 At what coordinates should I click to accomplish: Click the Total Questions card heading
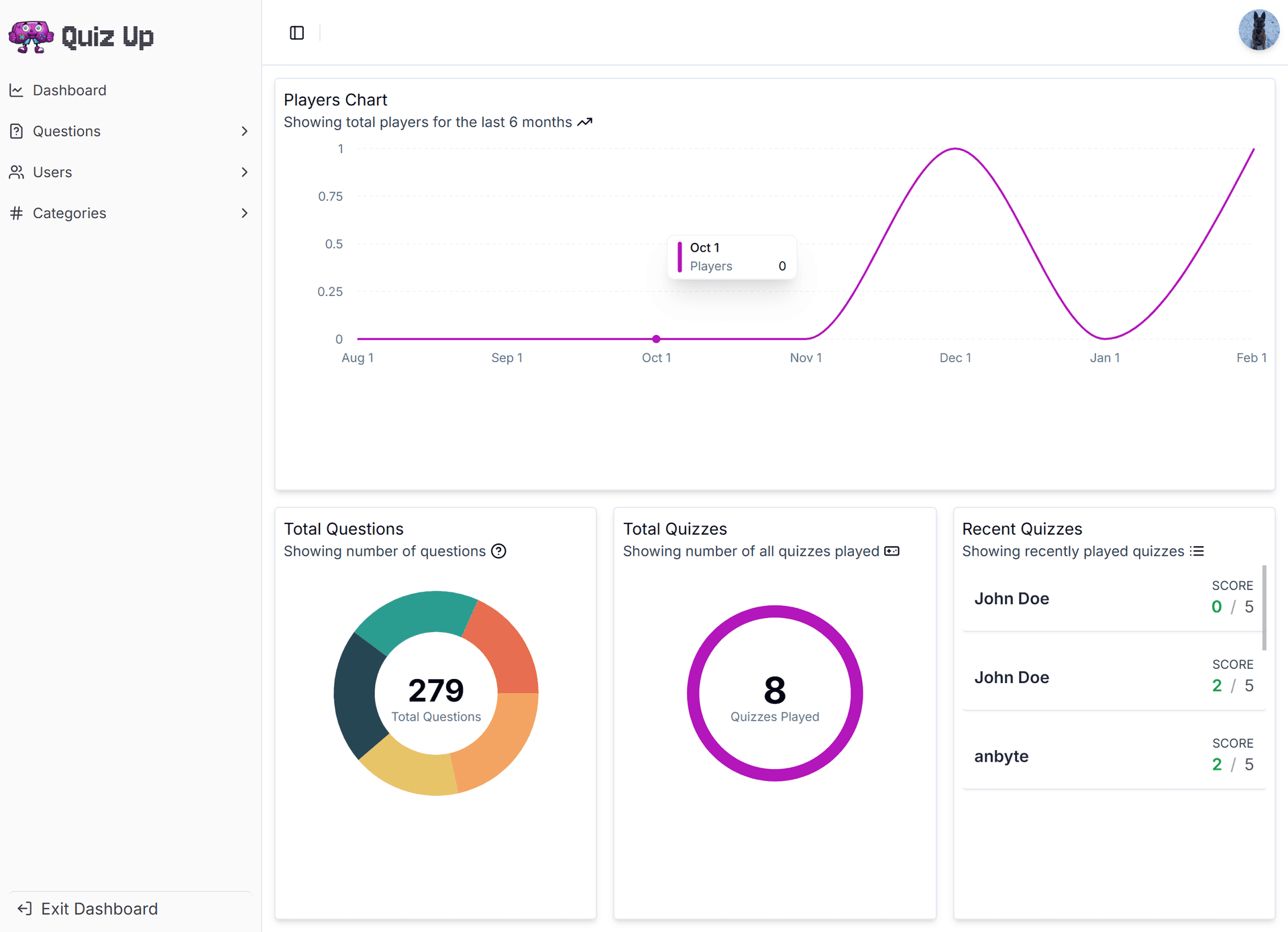tap(343, 529)
